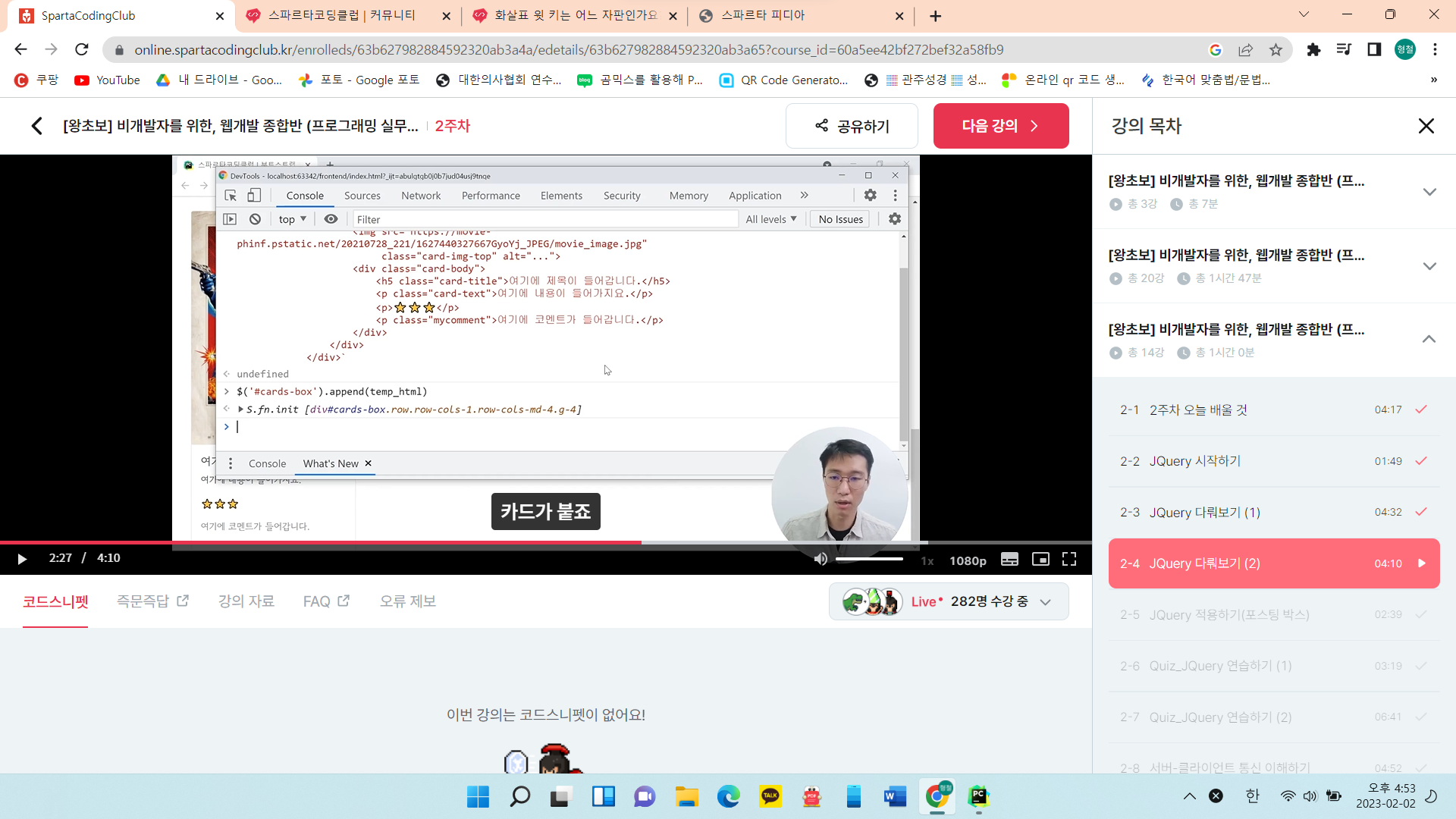Click the 공유하기 share button
Image resolution: width=1456 pixels, height=819 pixels.
pyautogui.click(x=852, y=126)
